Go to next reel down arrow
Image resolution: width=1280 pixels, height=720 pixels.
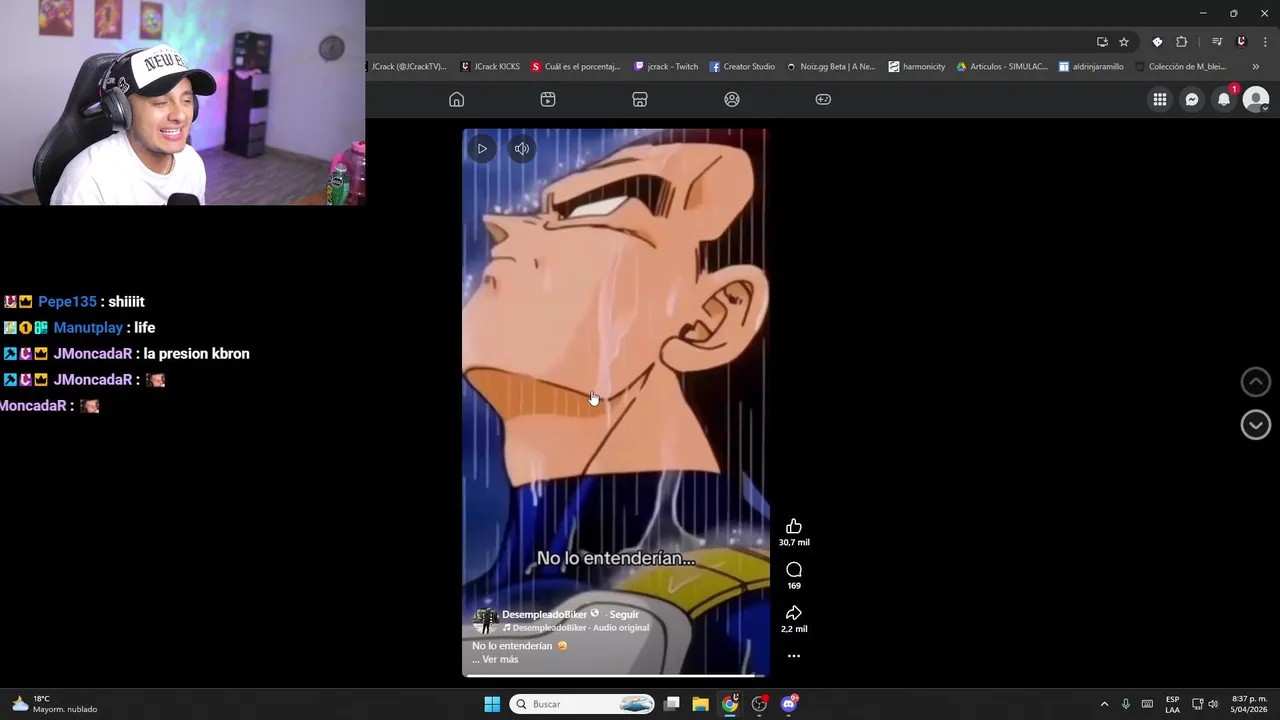tap(1256, 424)
